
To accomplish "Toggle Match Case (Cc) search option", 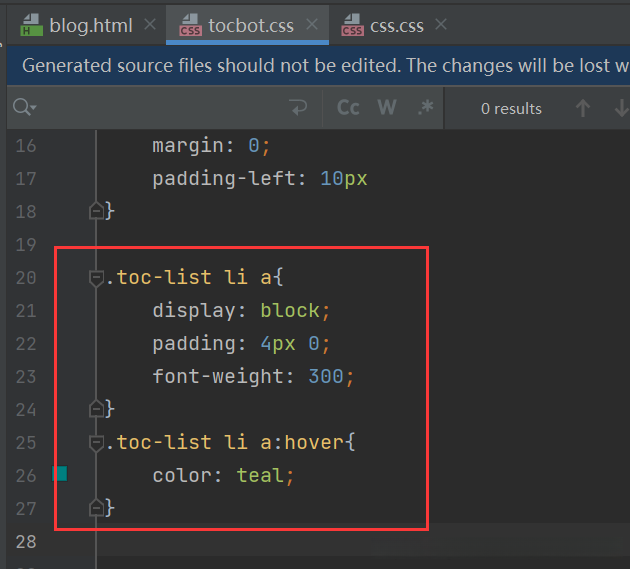I will [x=348, y=108].
